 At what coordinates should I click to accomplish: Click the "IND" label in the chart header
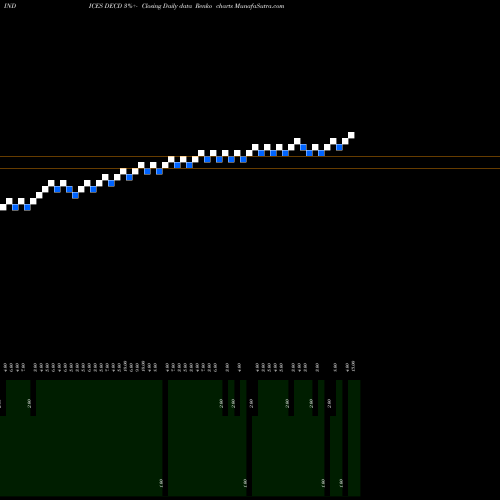click(10, 6)
